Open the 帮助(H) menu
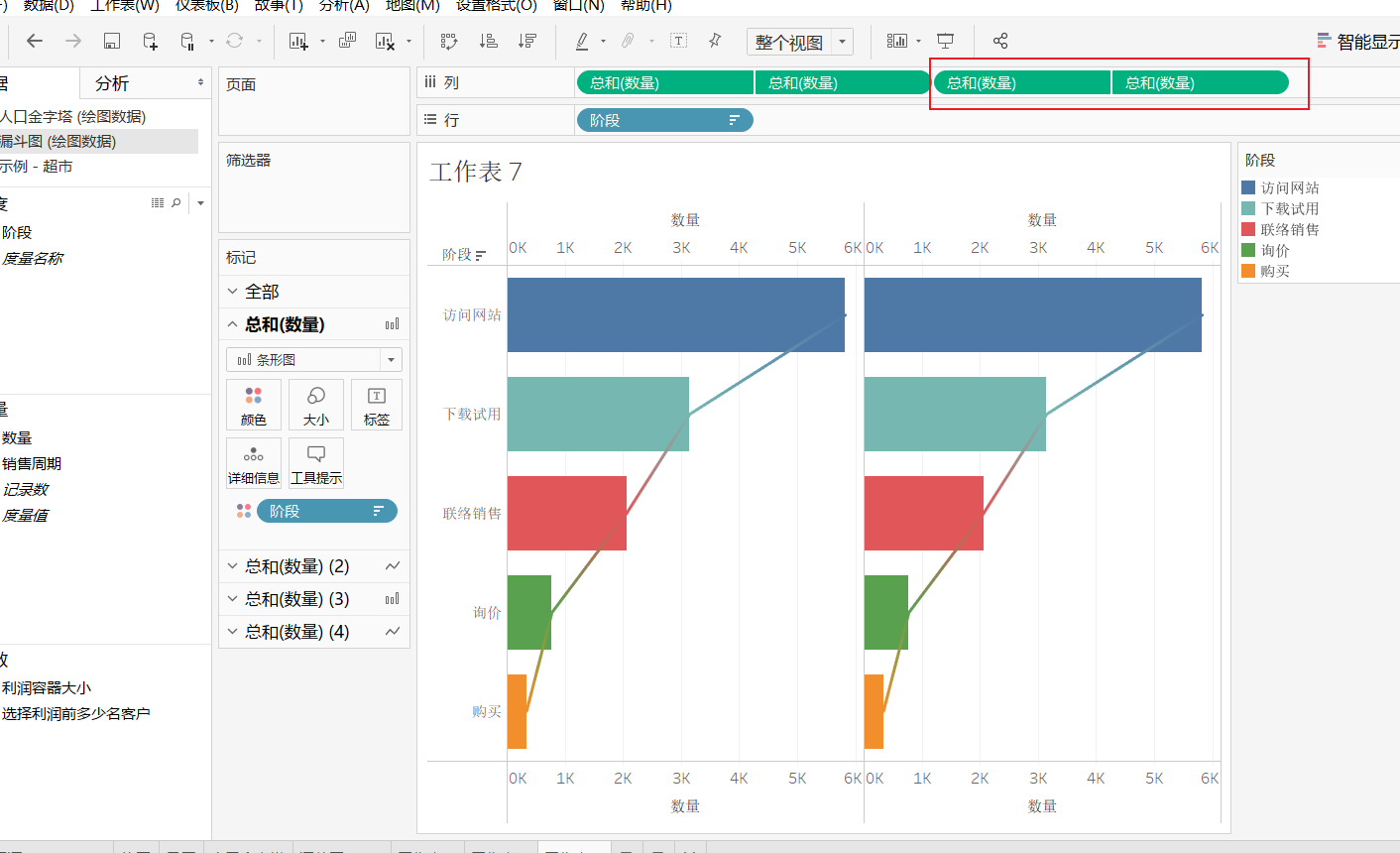Viewport: 1400px width, 853px height. point(645,6)
